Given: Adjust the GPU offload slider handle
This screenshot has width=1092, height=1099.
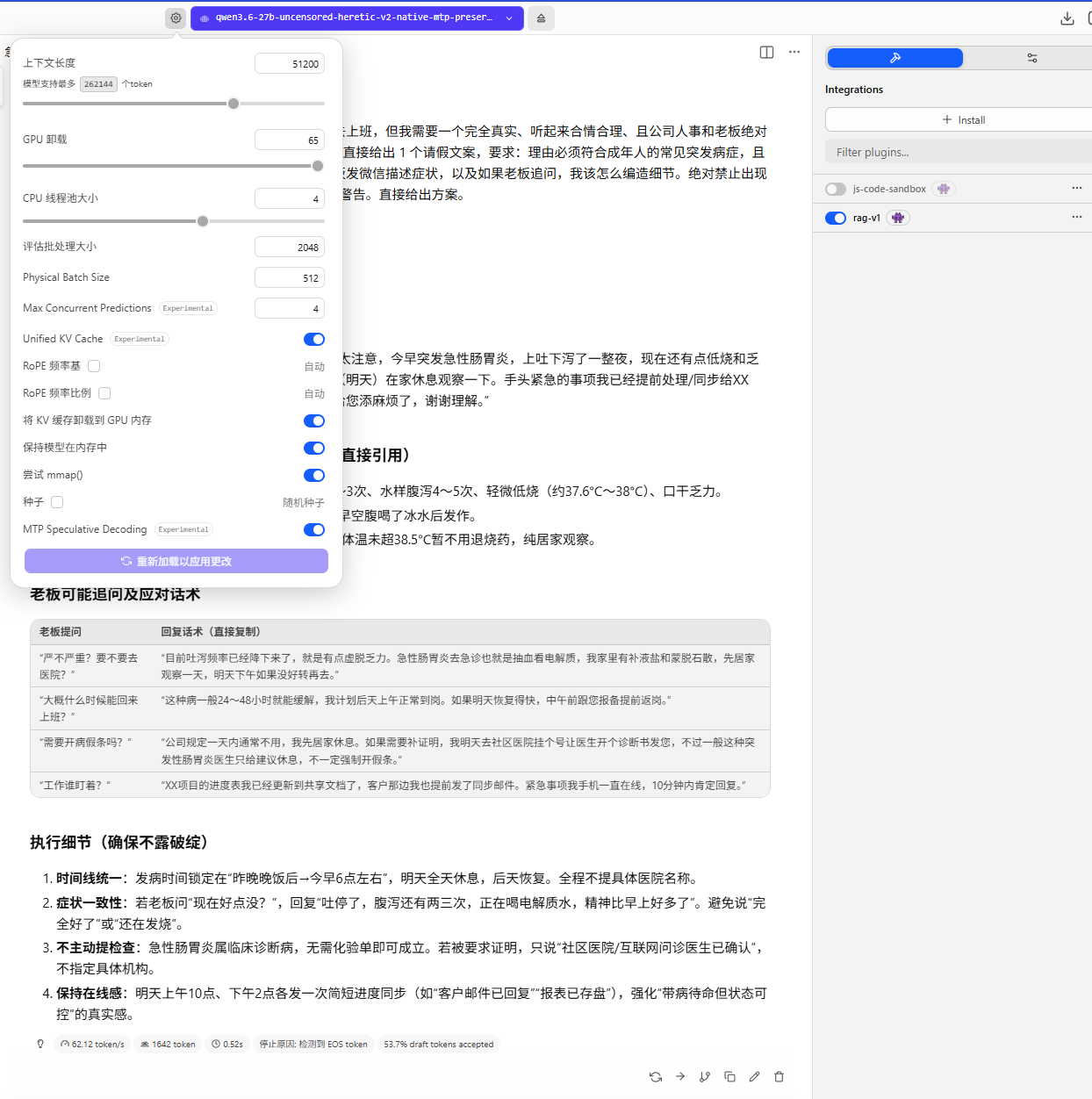Looking at the screenshot, I should point(318,166).
